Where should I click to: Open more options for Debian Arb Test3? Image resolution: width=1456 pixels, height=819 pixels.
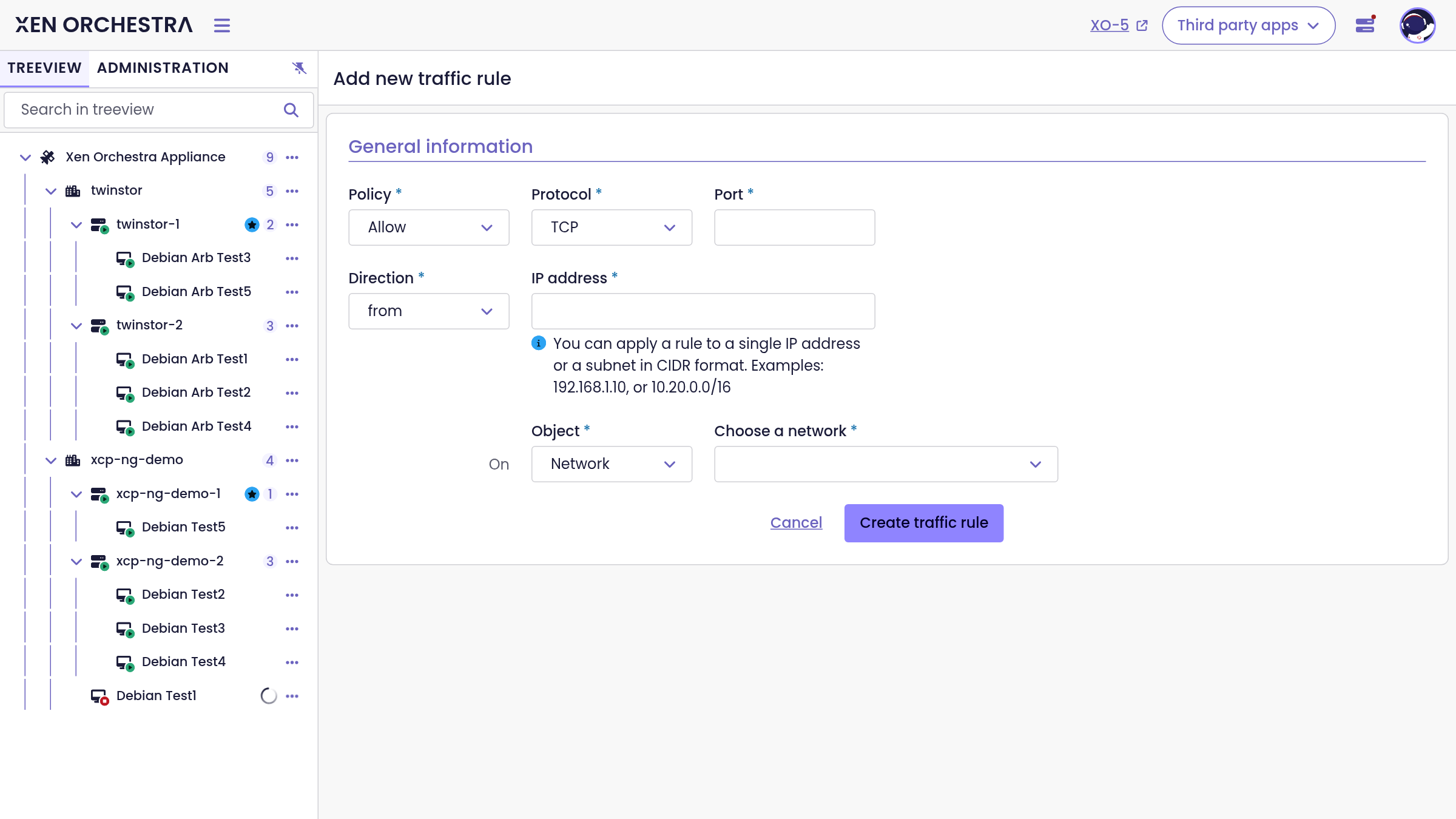[292, 258]
